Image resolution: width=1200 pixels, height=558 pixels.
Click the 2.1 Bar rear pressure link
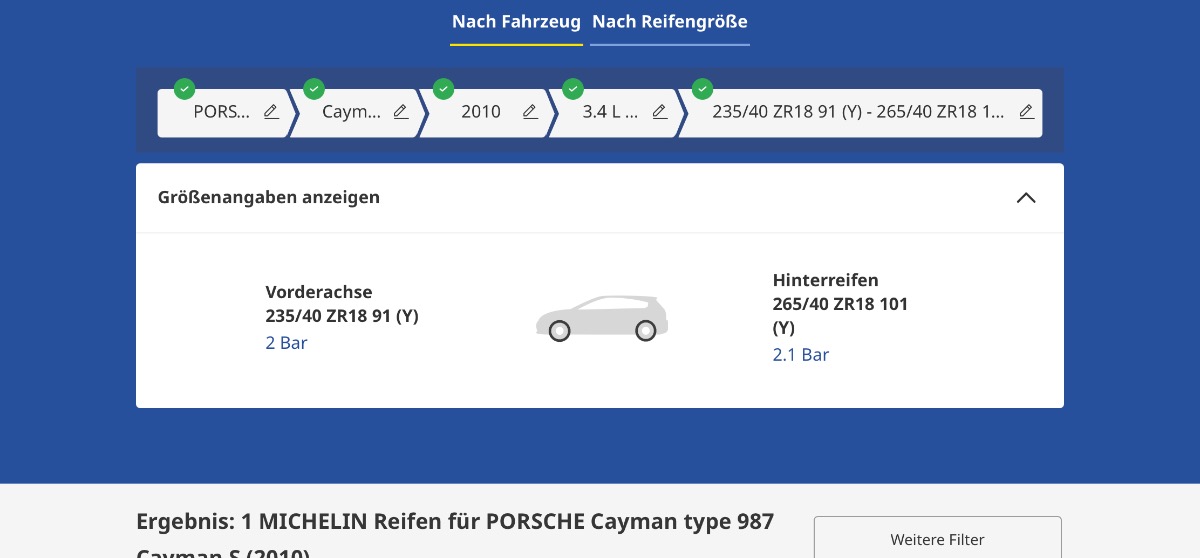(x=800, y=355)
